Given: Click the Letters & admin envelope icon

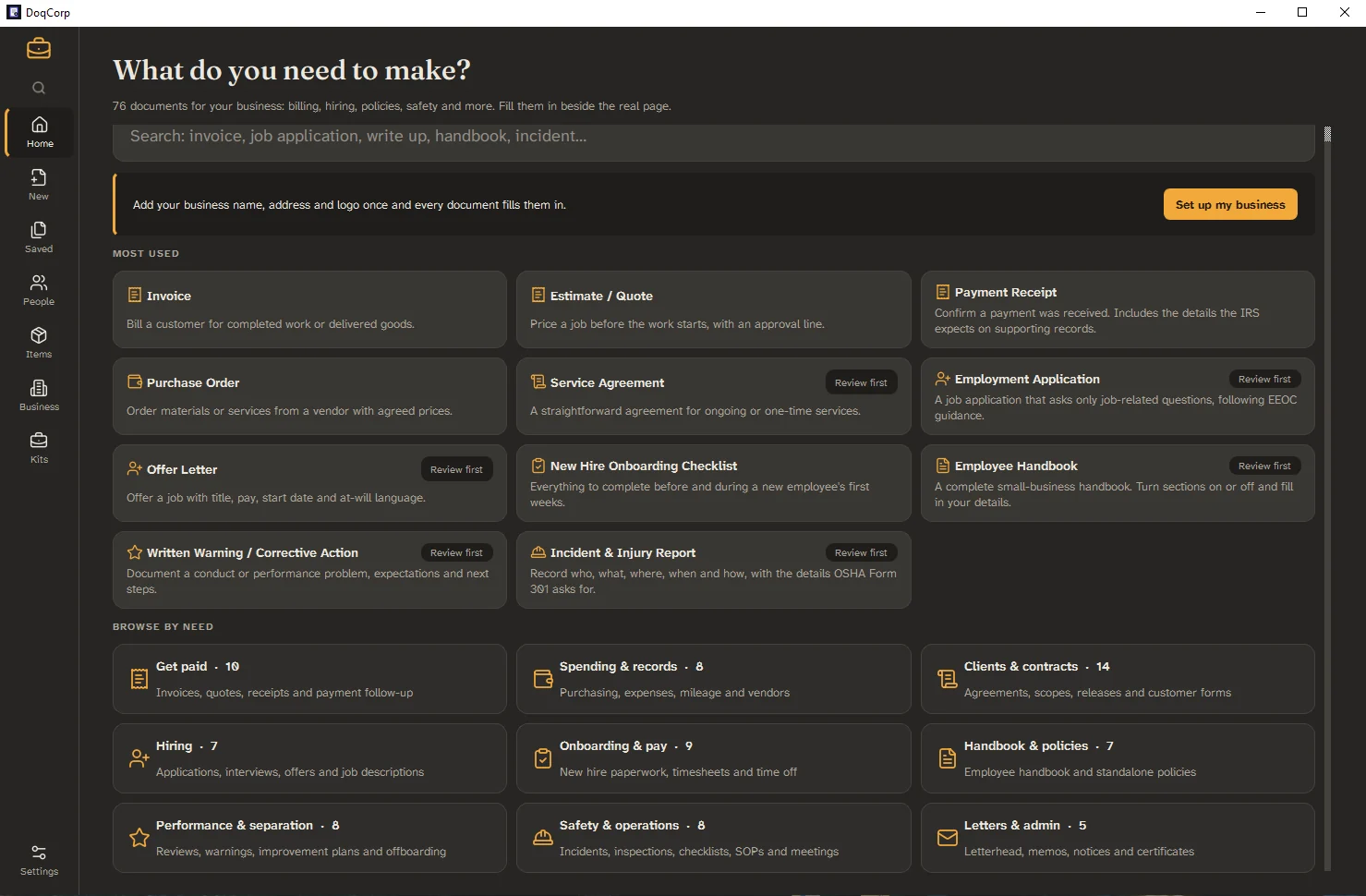Looking at the screenshot, I should coord(948,838).
